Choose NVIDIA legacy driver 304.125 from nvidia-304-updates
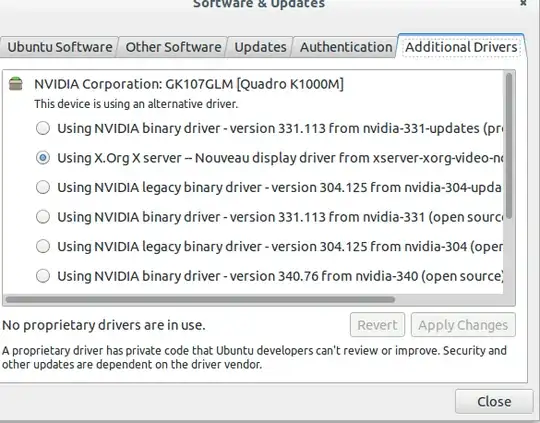Viewport: 540px width, 423px height. click(x=43, y=187)
